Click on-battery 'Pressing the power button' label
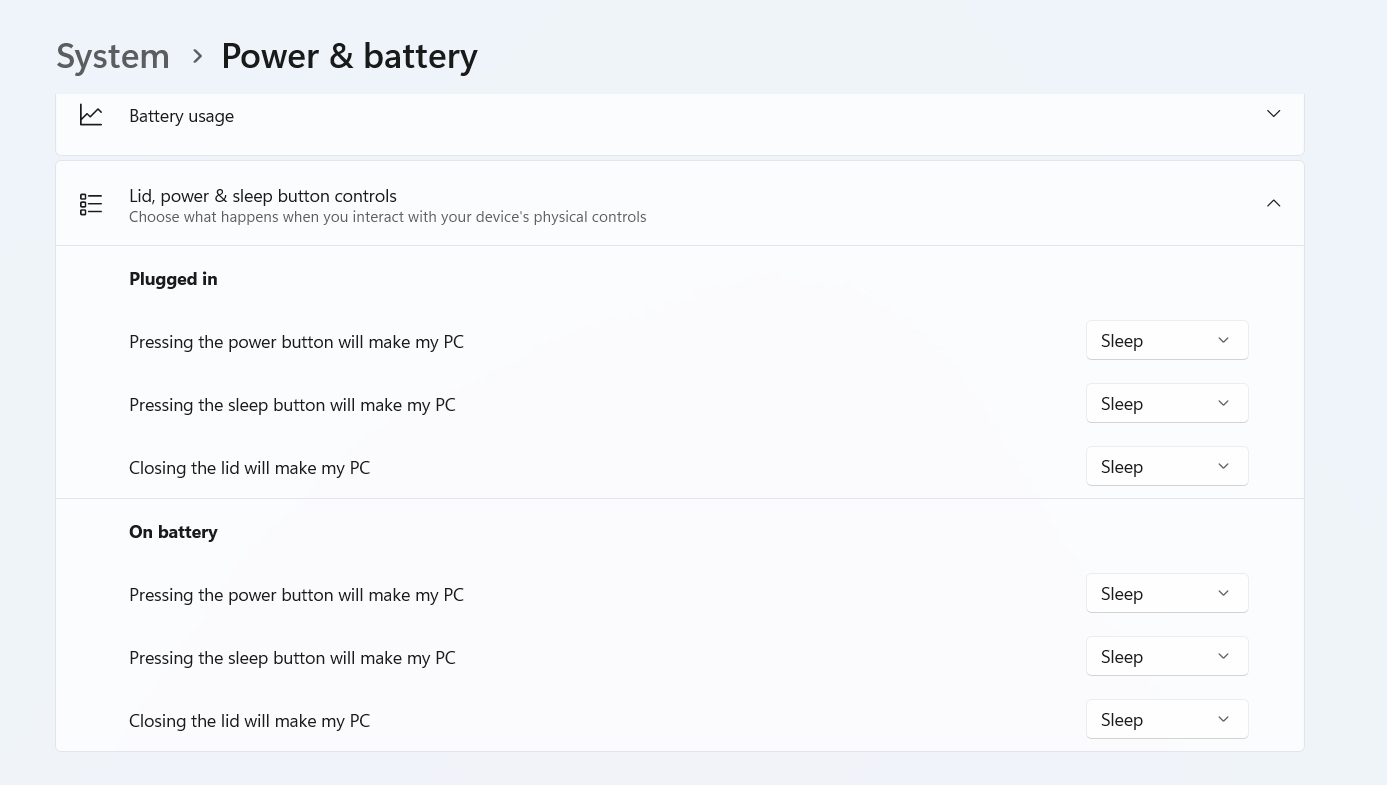Screen dimensions: 1387x785 [x=296, y=595]
